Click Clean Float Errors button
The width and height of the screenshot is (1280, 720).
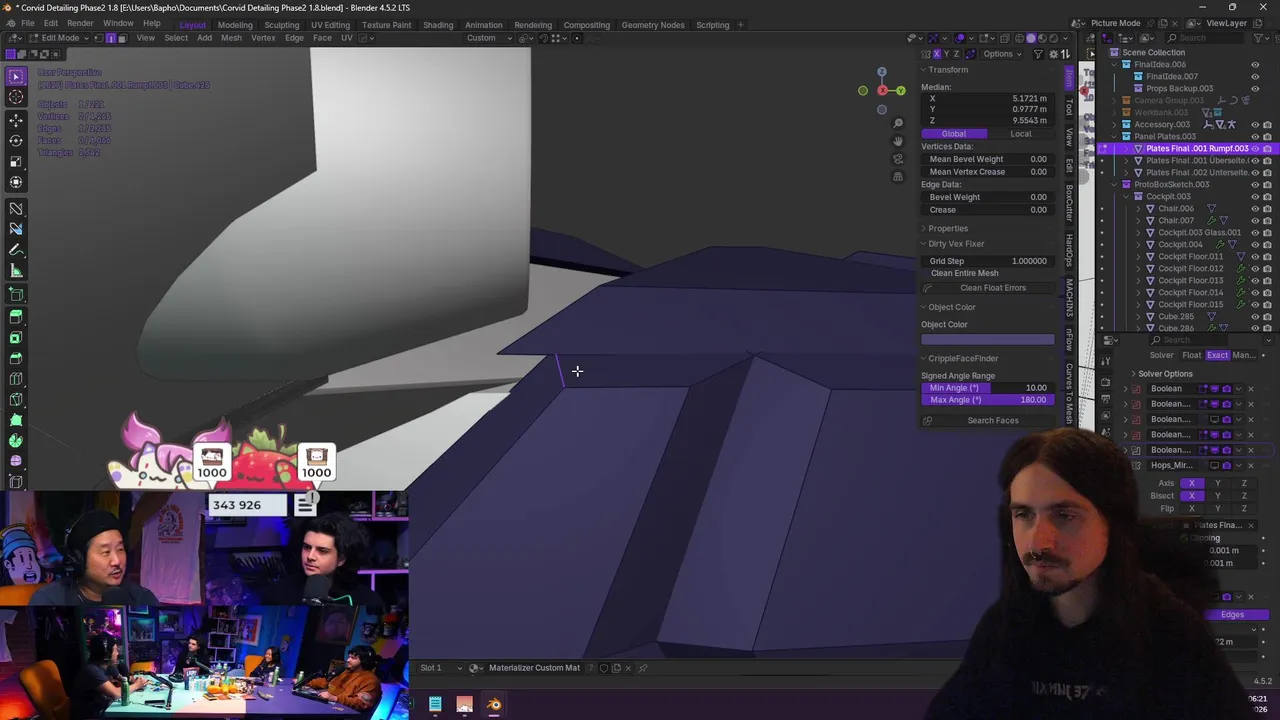point(987,288)
